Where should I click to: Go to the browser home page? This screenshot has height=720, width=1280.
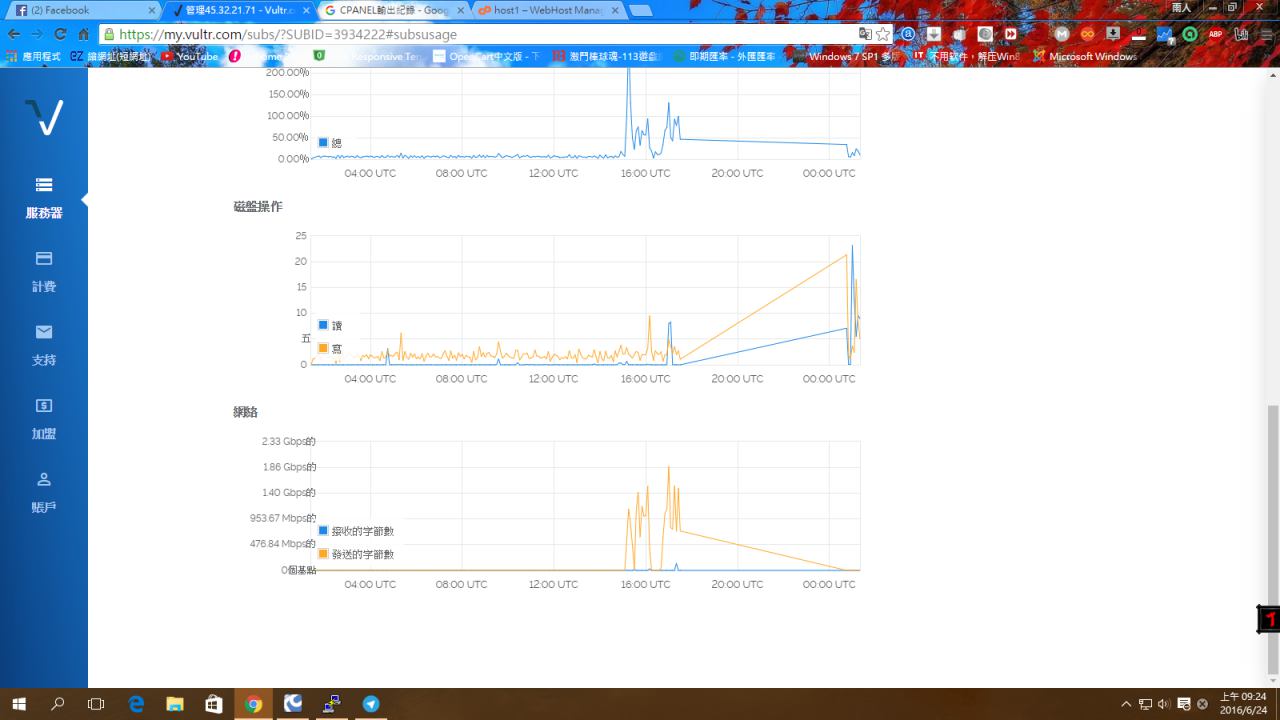84,34
